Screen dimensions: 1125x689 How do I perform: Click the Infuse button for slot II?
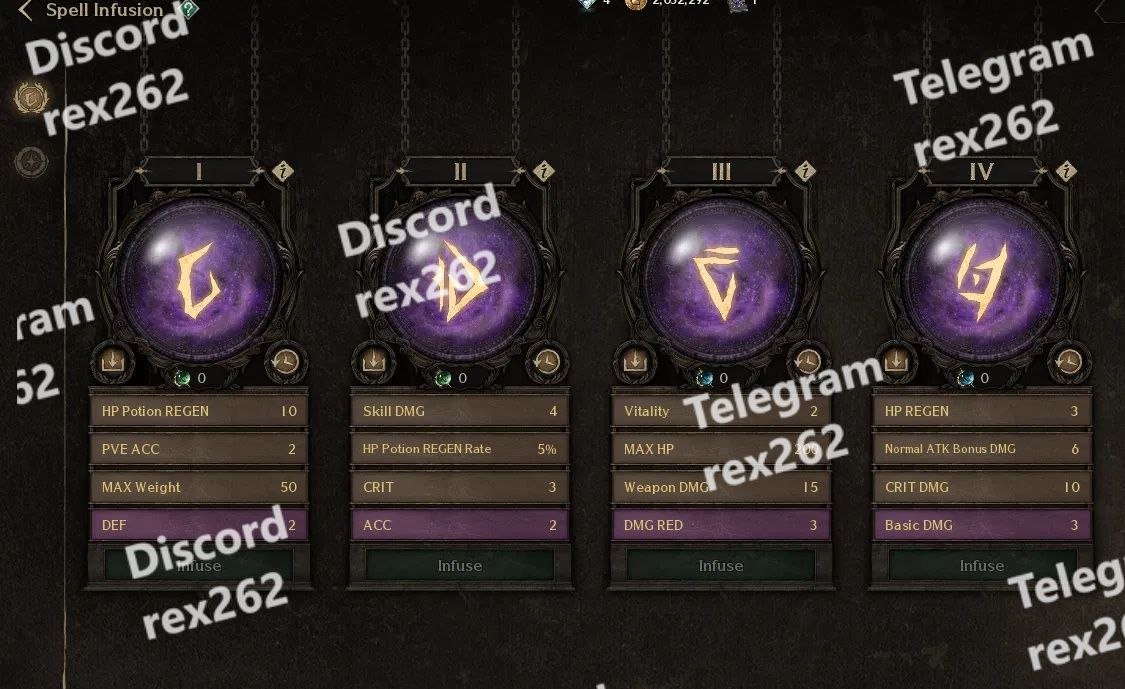click(460, 566)
